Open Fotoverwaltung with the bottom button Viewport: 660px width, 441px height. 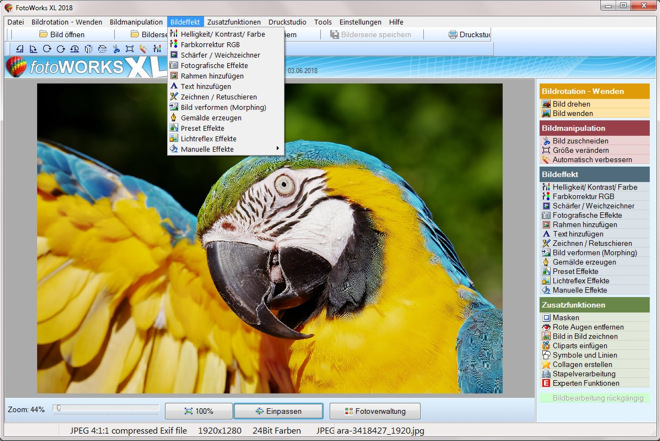tap(375, 411)
